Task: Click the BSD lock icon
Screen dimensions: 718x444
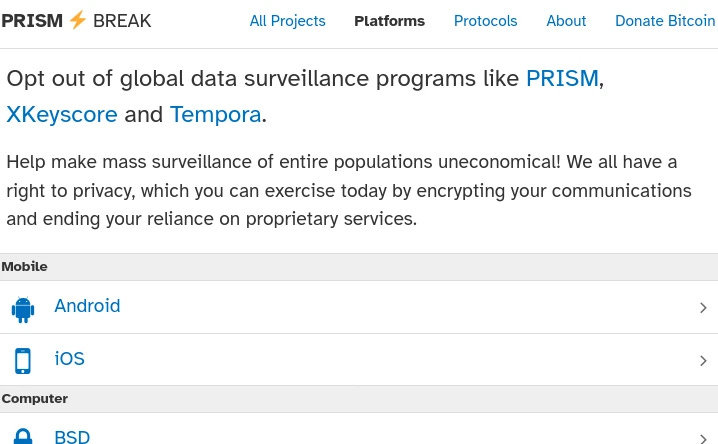Action: click(23, 436)
